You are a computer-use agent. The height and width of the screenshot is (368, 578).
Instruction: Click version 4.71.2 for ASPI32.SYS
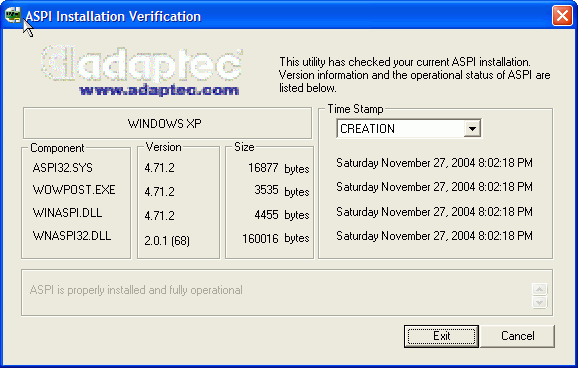coord(159,168)
